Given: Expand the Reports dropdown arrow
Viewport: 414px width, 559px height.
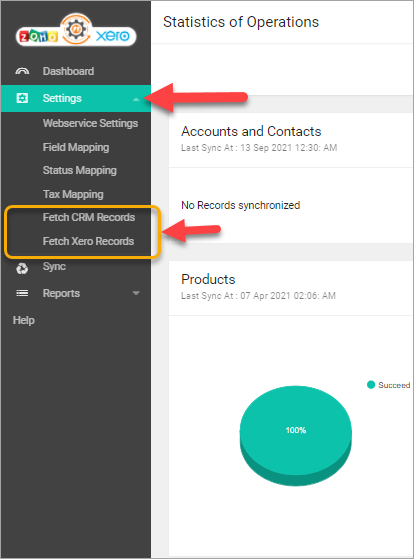Looking at the screenshot, I should tap(136, 293).
